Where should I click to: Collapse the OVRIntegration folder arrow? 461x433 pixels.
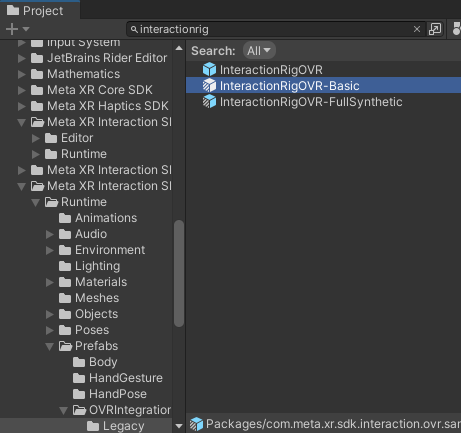pos(64,411)
